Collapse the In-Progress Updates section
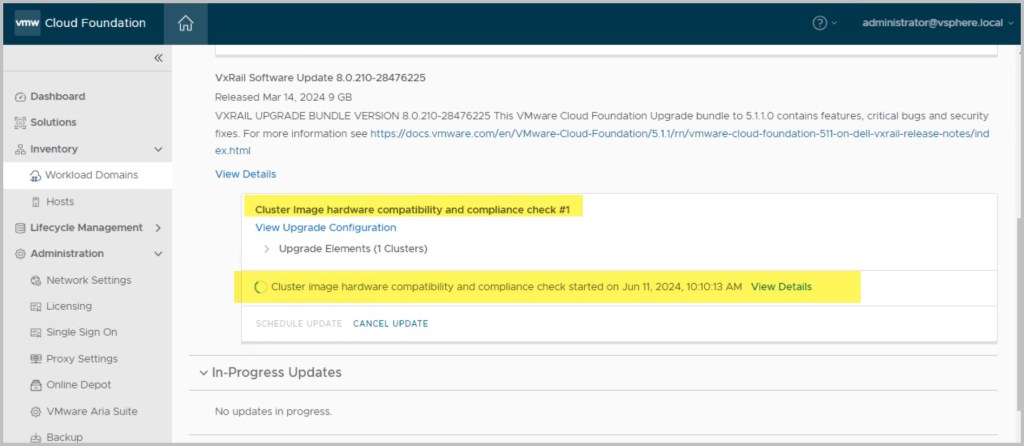Viewport: 1024px width, 446px height. [x=203, y=373]
